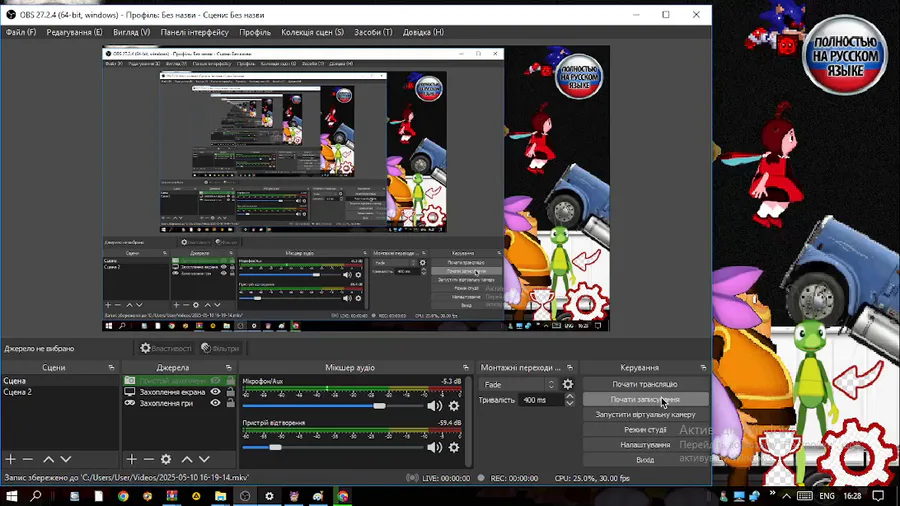Open Windows search from the taskbar

[x=36, y=496]
